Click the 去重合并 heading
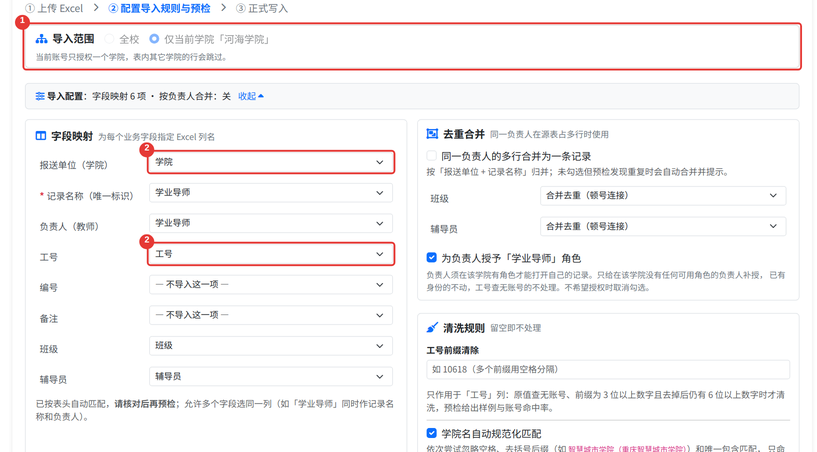The height and width of the screenshot is (452, 817). point(464,134)
